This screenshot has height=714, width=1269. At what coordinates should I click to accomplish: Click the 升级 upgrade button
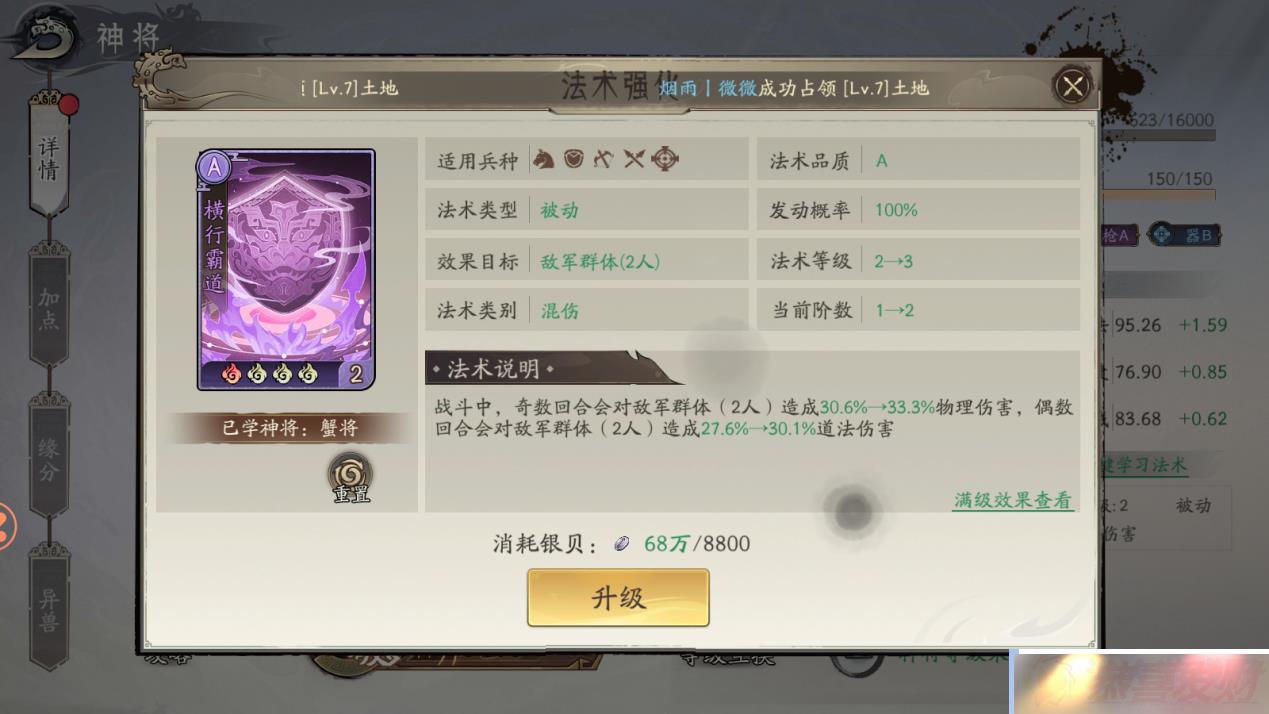618,598
